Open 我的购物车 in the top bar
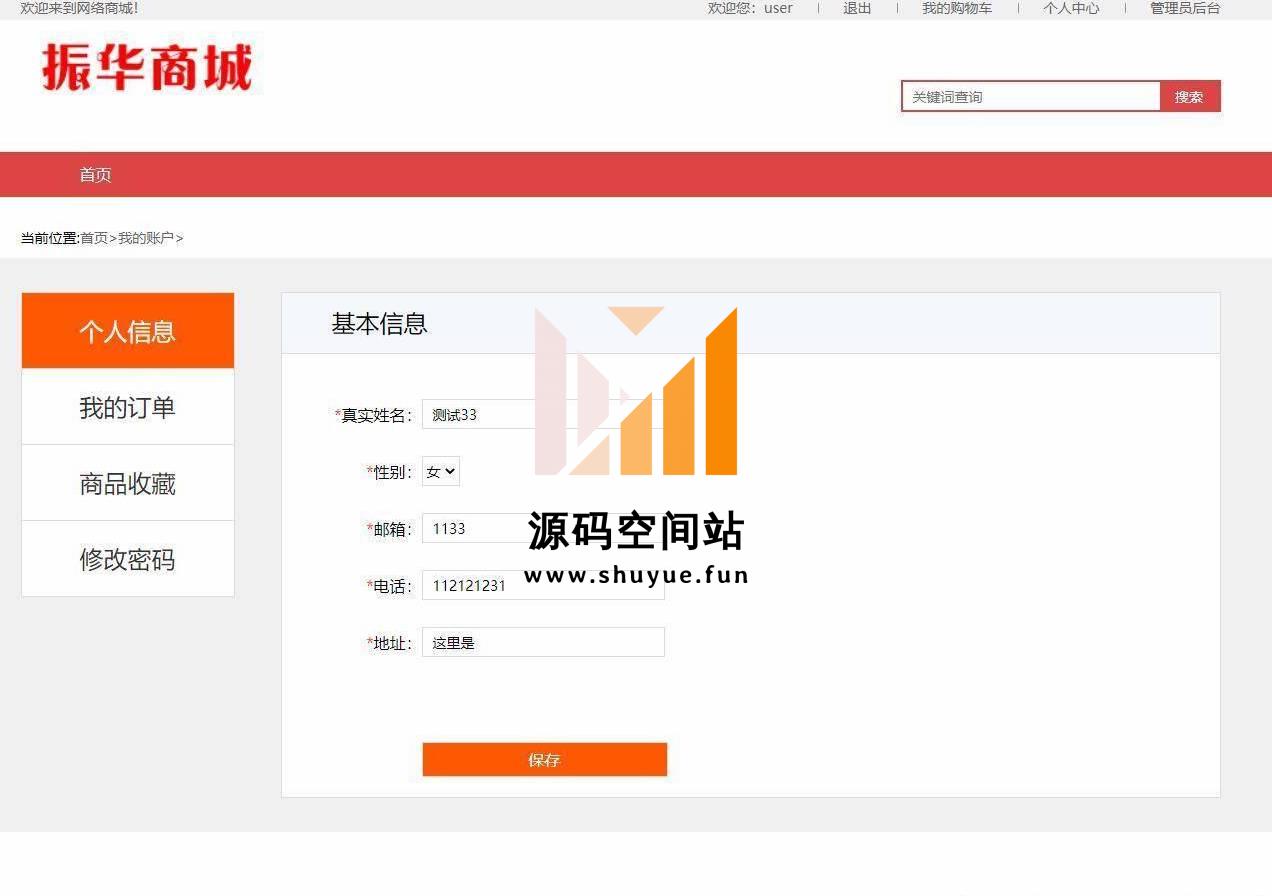 pos(956,8)
